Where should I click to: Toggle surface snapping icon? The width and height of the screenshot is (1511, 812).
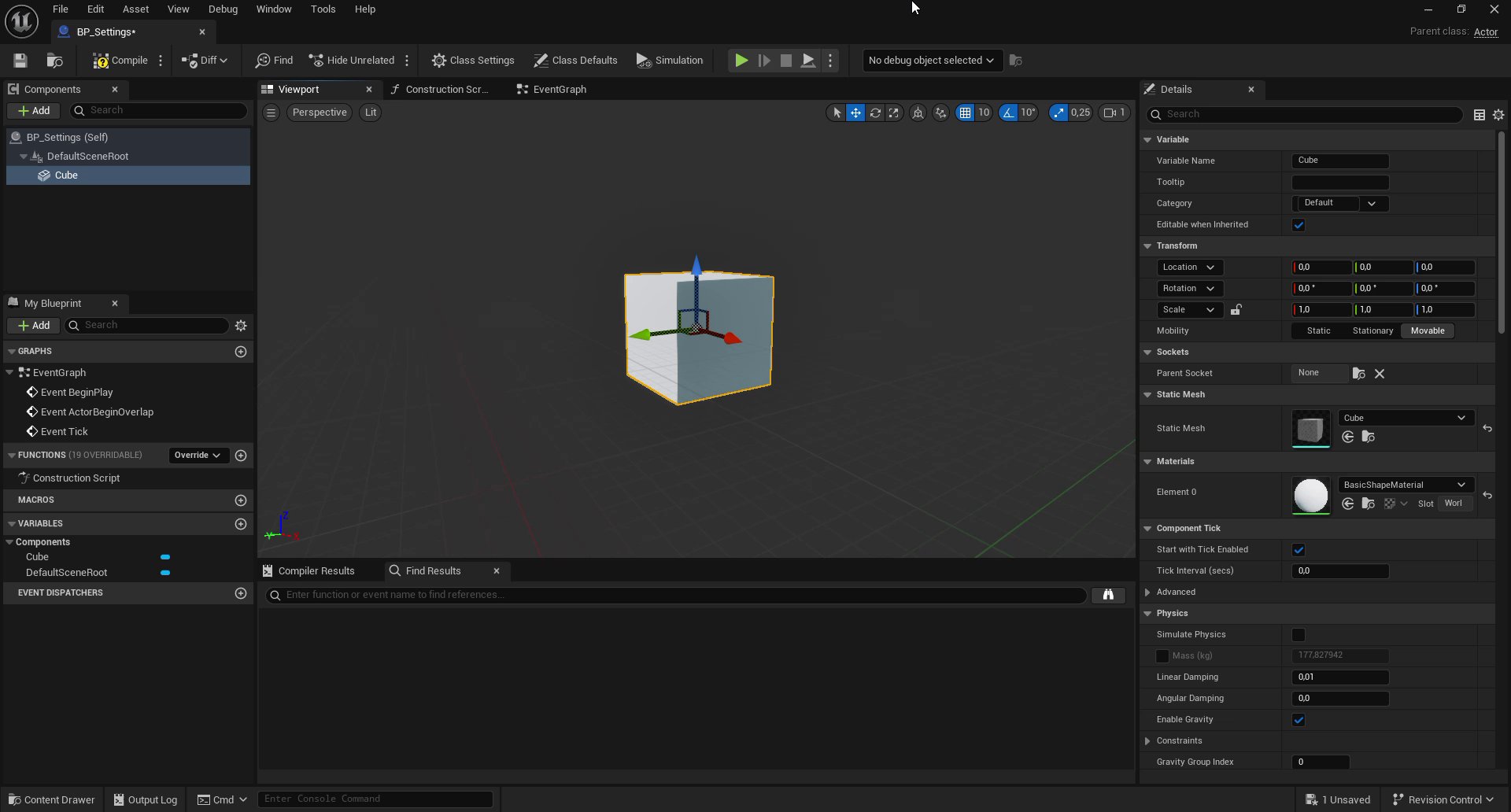941,113
